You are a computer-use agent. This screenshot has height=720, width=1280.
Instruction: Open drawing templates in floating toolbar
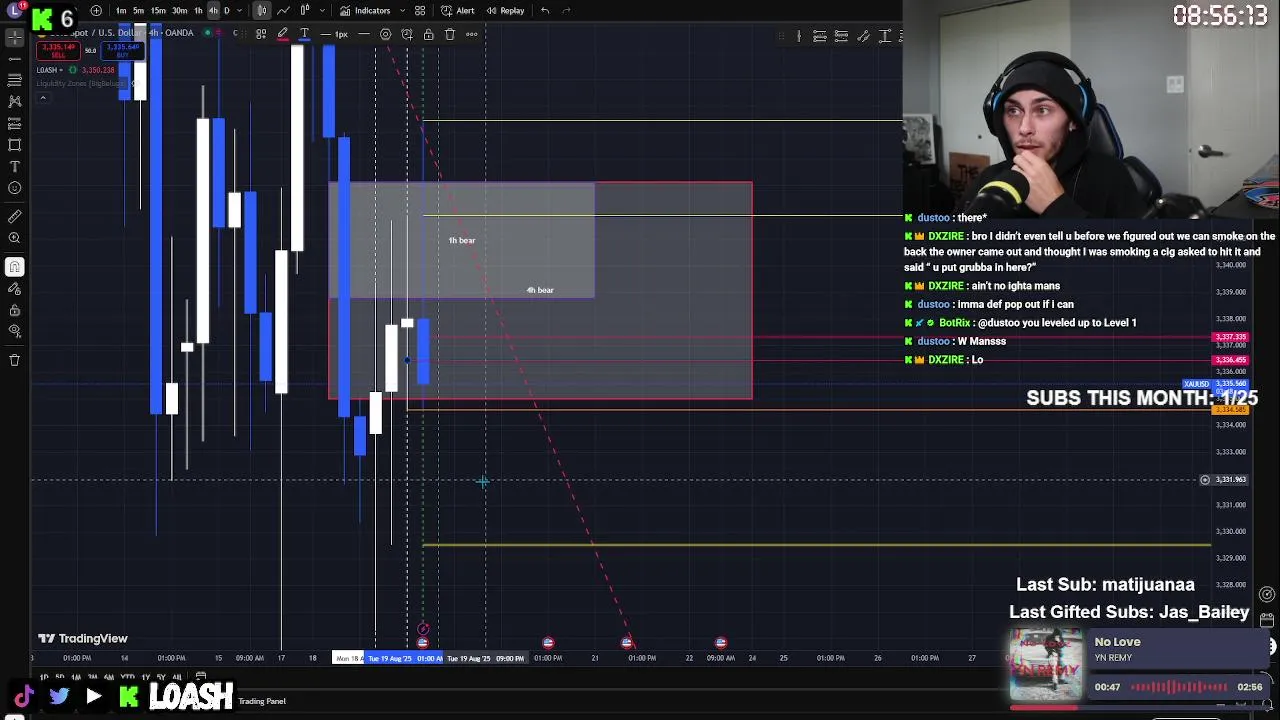261,34
